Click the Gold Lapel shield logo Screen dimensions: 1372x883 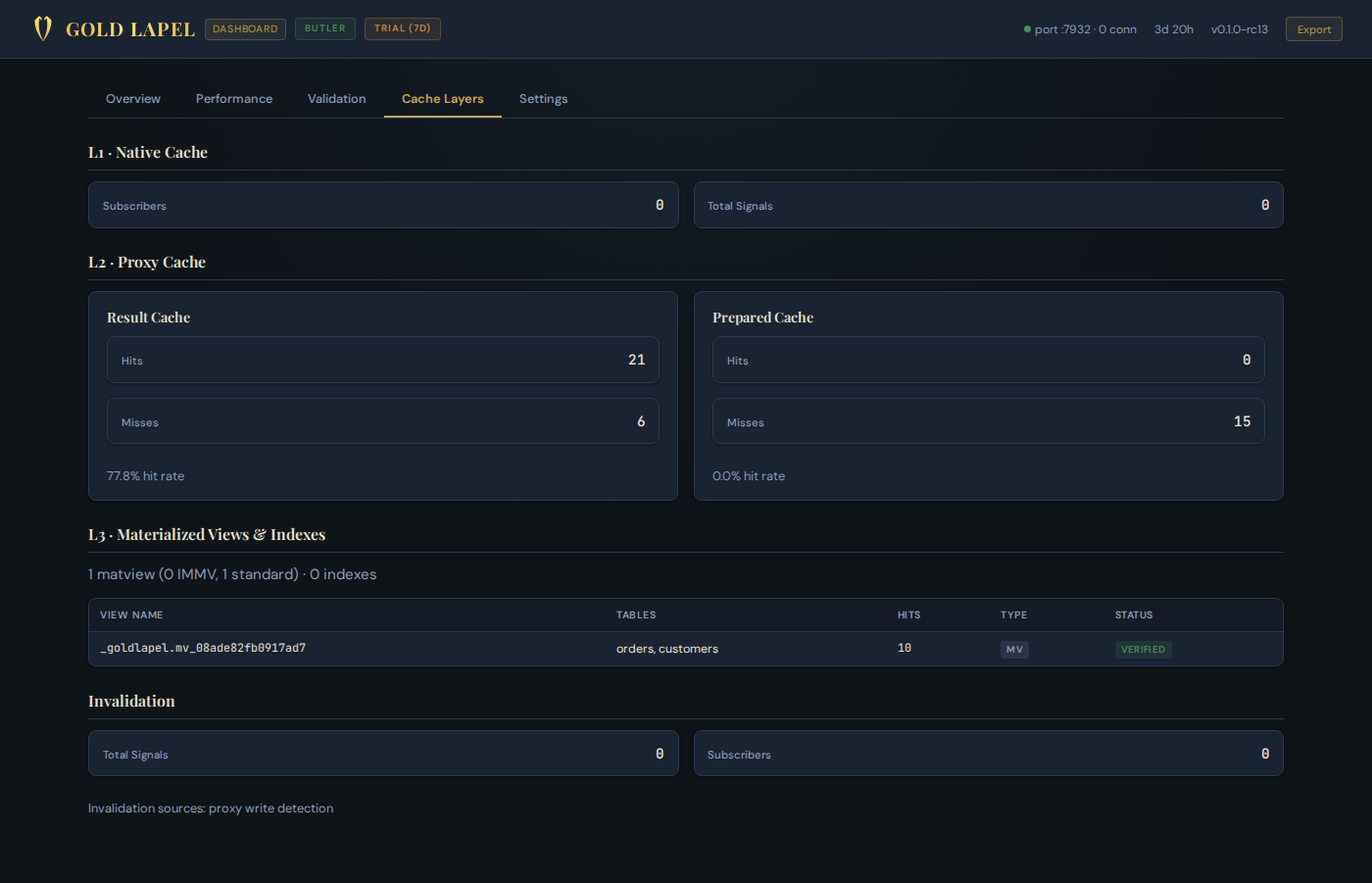pos(43,28)
